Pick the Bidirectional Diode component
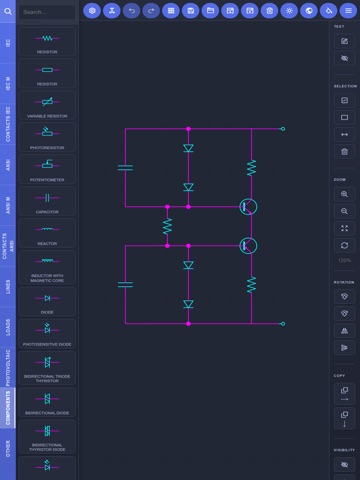The image size is (360, 480). (47, 402)
